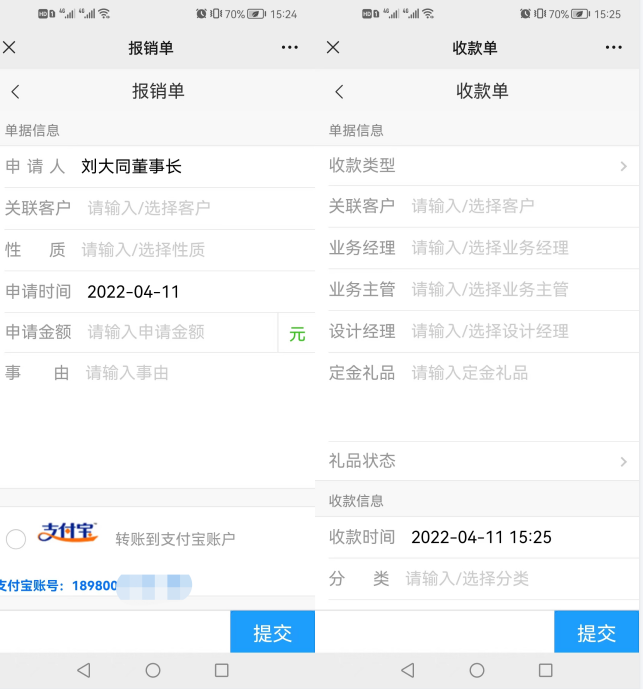Open the 申请时间 date 2022-04-11
Screen dimensions: 643x689
coord(133,292)
